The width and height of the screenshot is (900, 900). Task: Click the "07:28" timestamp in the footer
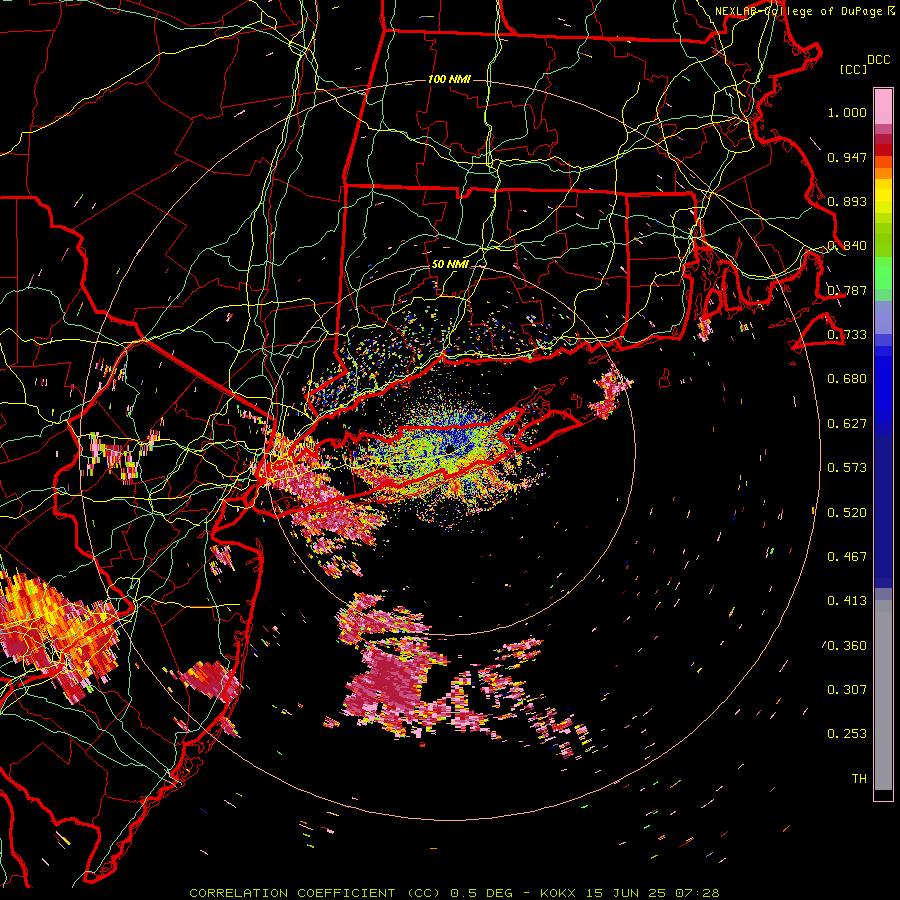pos(697,893)
